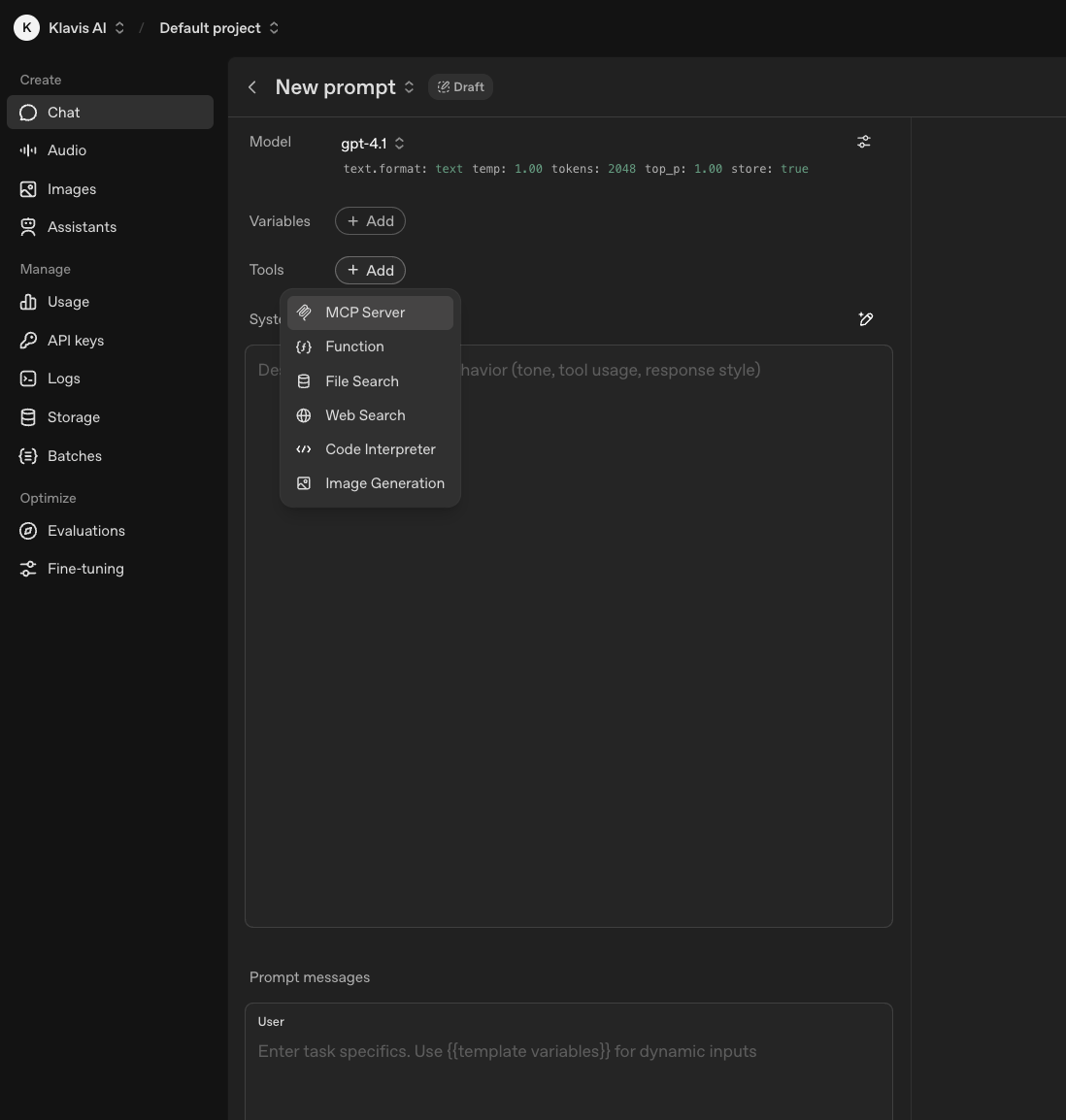
Task: Open Evaluations under Optimize
Action: 110,531
